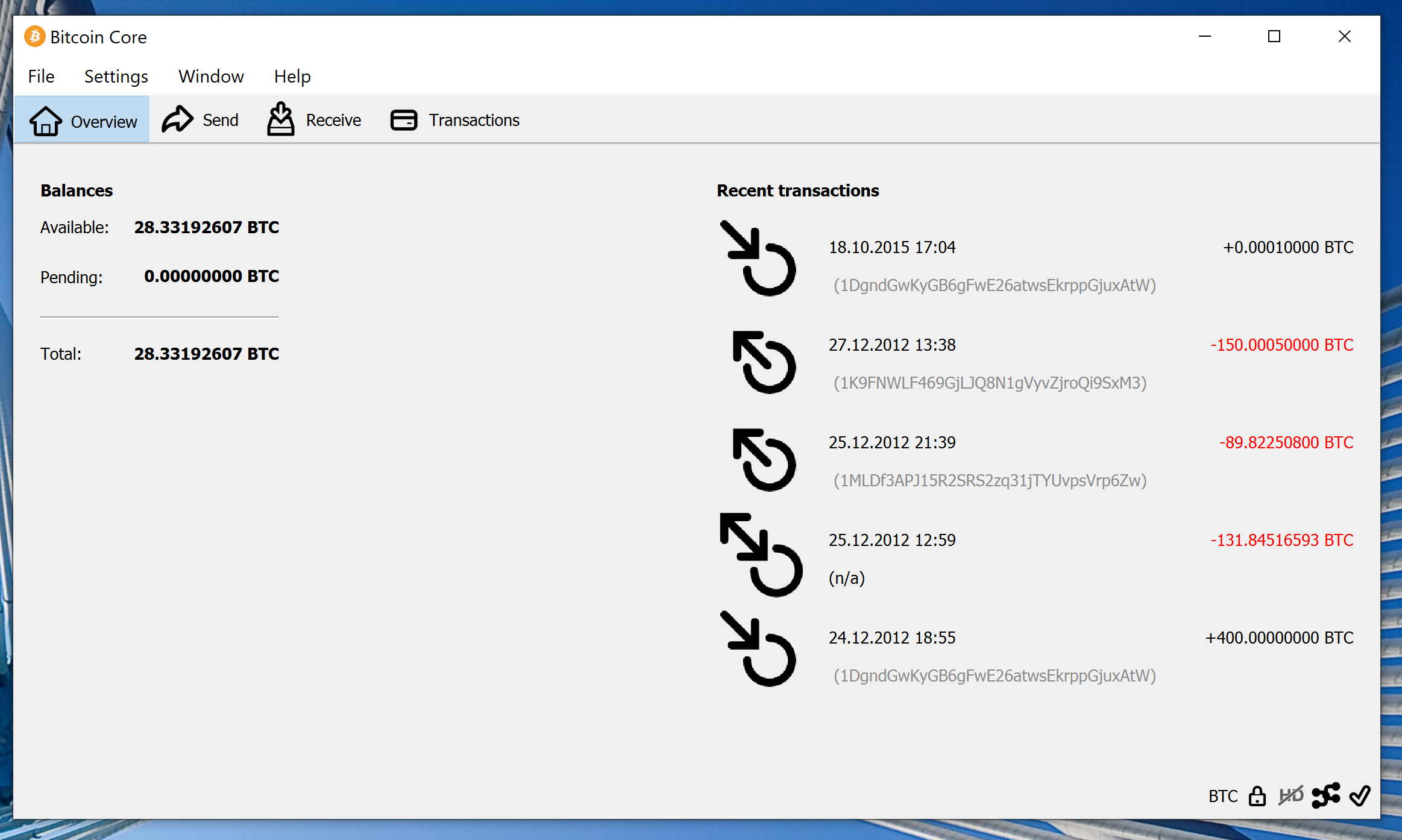Image resolution: width=1402 pixels, height=840 pixels.
Task: Click incoming icon of 18.10.2015 transaction
Action: [x=758, y=259]
